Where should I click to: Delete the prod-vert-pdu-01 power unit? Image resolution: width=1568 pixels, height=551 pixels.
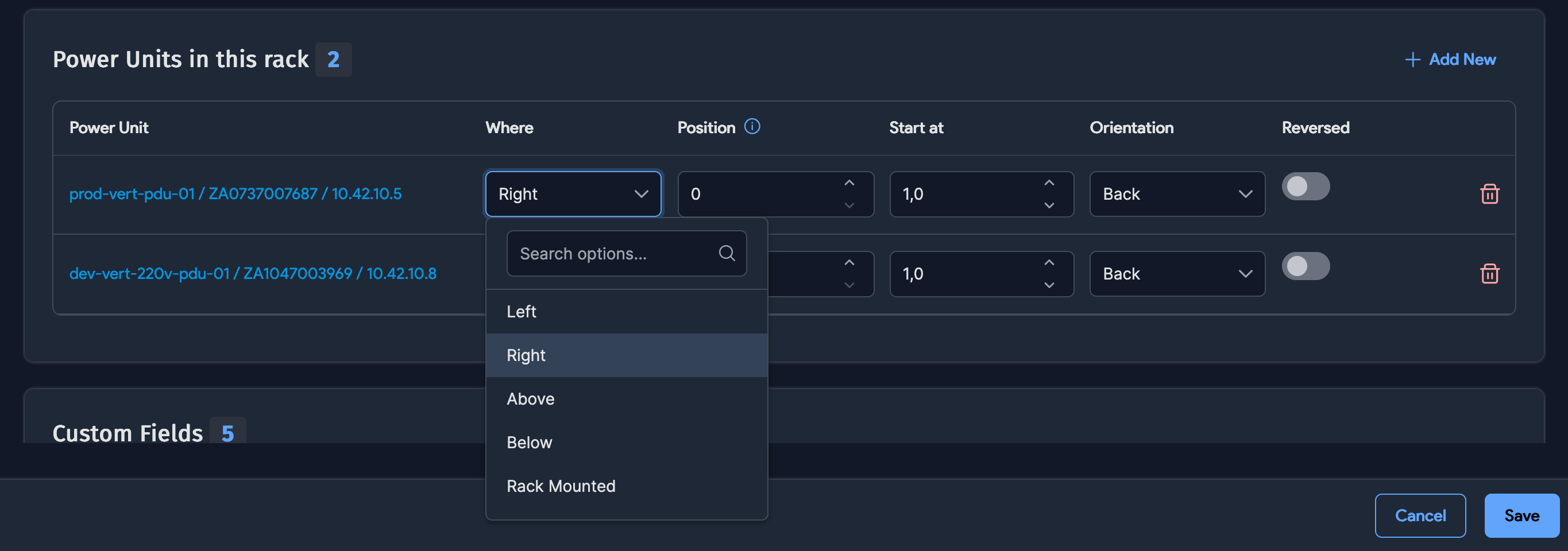click(x=1489, y=193)
